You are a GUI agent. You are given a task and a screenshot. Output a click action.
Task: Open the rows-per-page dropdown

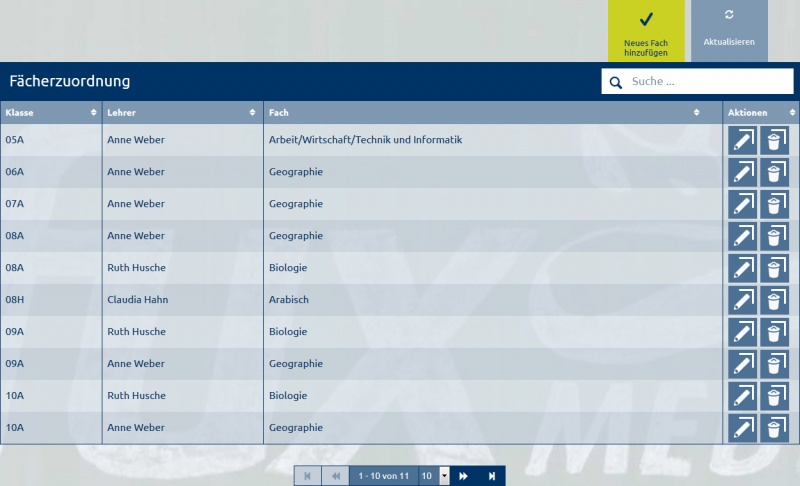pos(444,476)
